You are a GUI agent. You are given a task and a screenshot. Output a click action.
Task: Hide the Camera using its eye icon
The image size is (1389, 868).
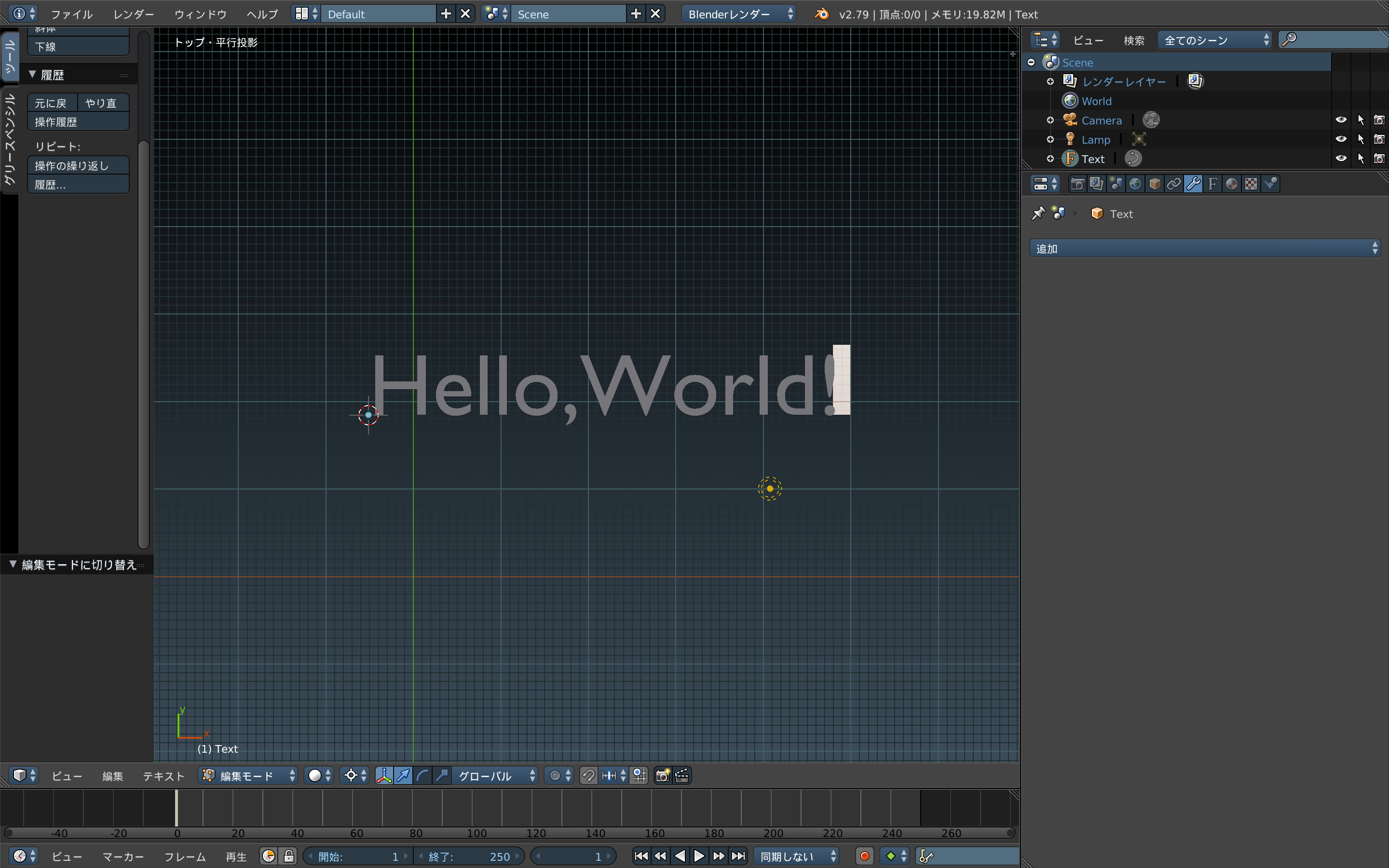(x=1341, y=120)
